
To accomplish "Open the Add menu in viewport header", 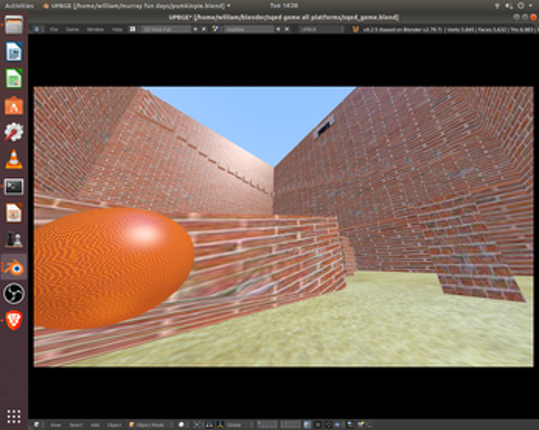I will (x=95, y=425).
